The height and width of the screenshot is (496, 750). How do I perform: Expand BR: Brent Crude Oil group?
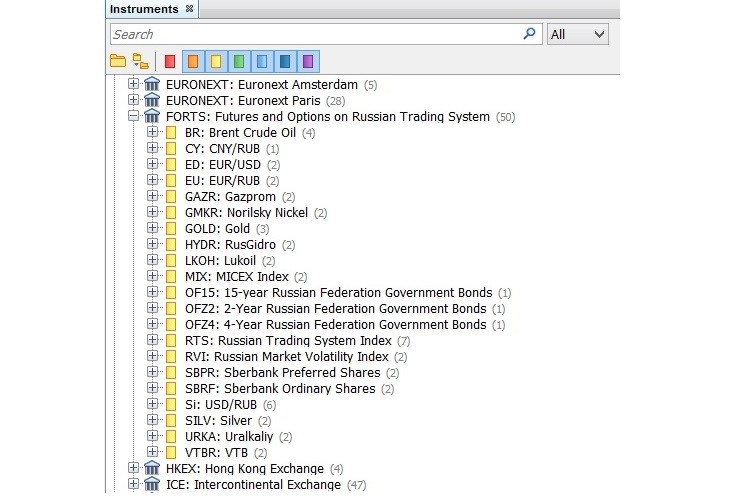153,132
